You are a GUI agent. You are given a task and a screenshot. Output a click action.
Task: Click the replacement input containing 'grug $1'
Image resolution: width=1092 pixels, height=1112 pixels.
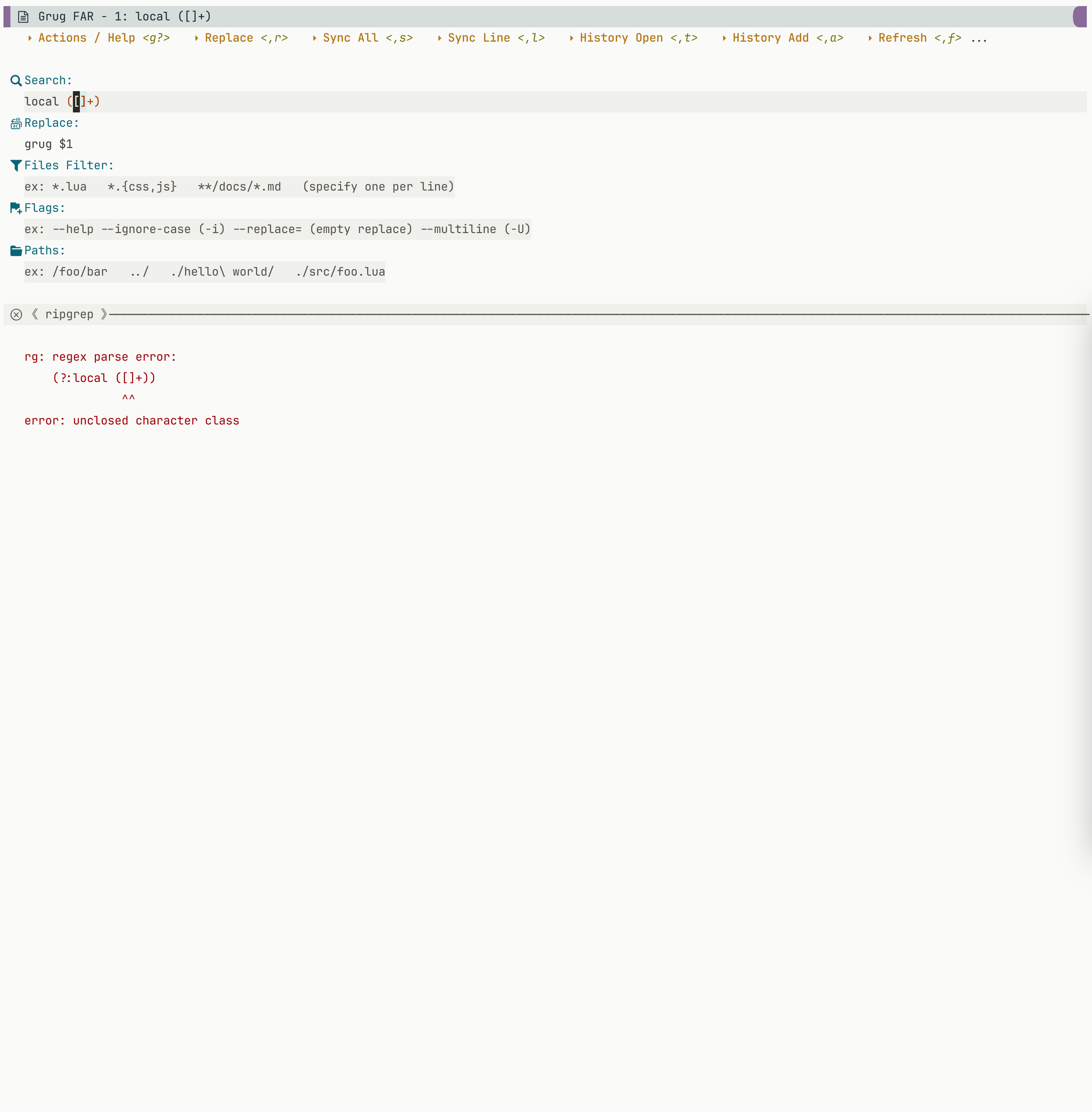(x=49, y=143)
